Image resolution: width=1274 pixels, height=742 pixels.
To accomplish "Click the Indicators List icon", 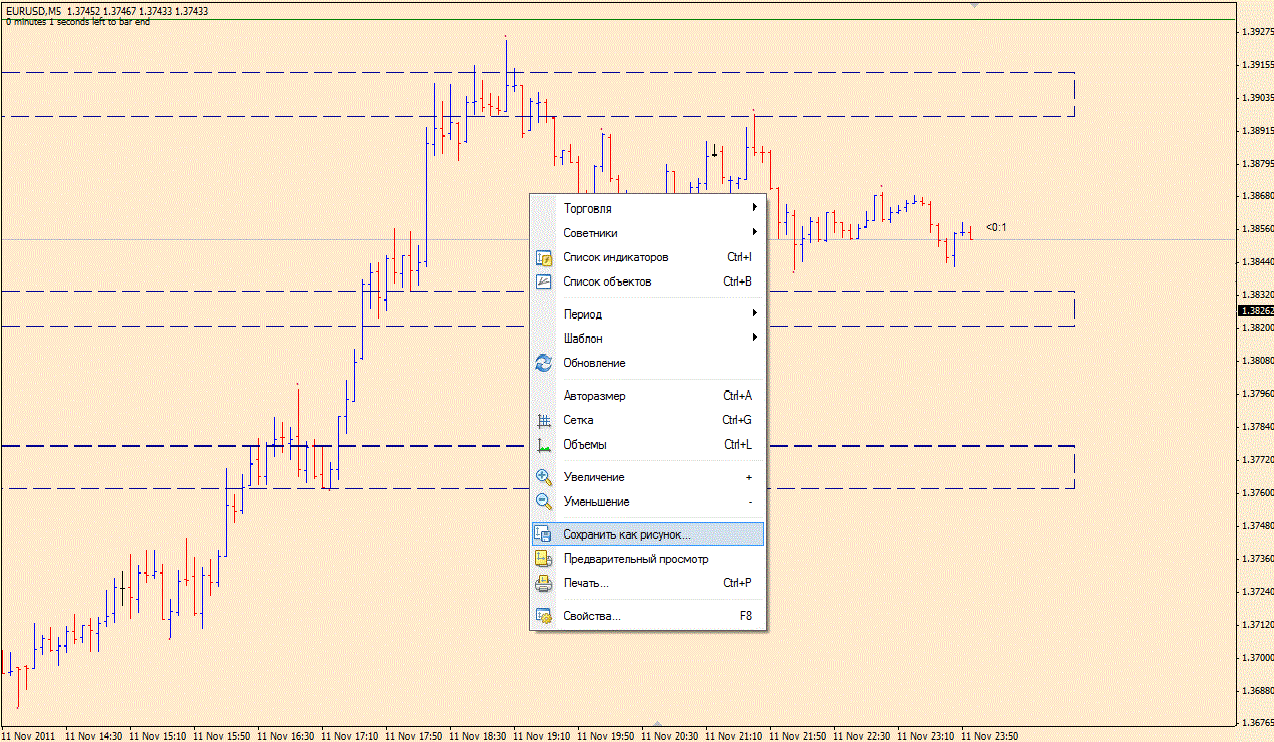I will [544, 257].
